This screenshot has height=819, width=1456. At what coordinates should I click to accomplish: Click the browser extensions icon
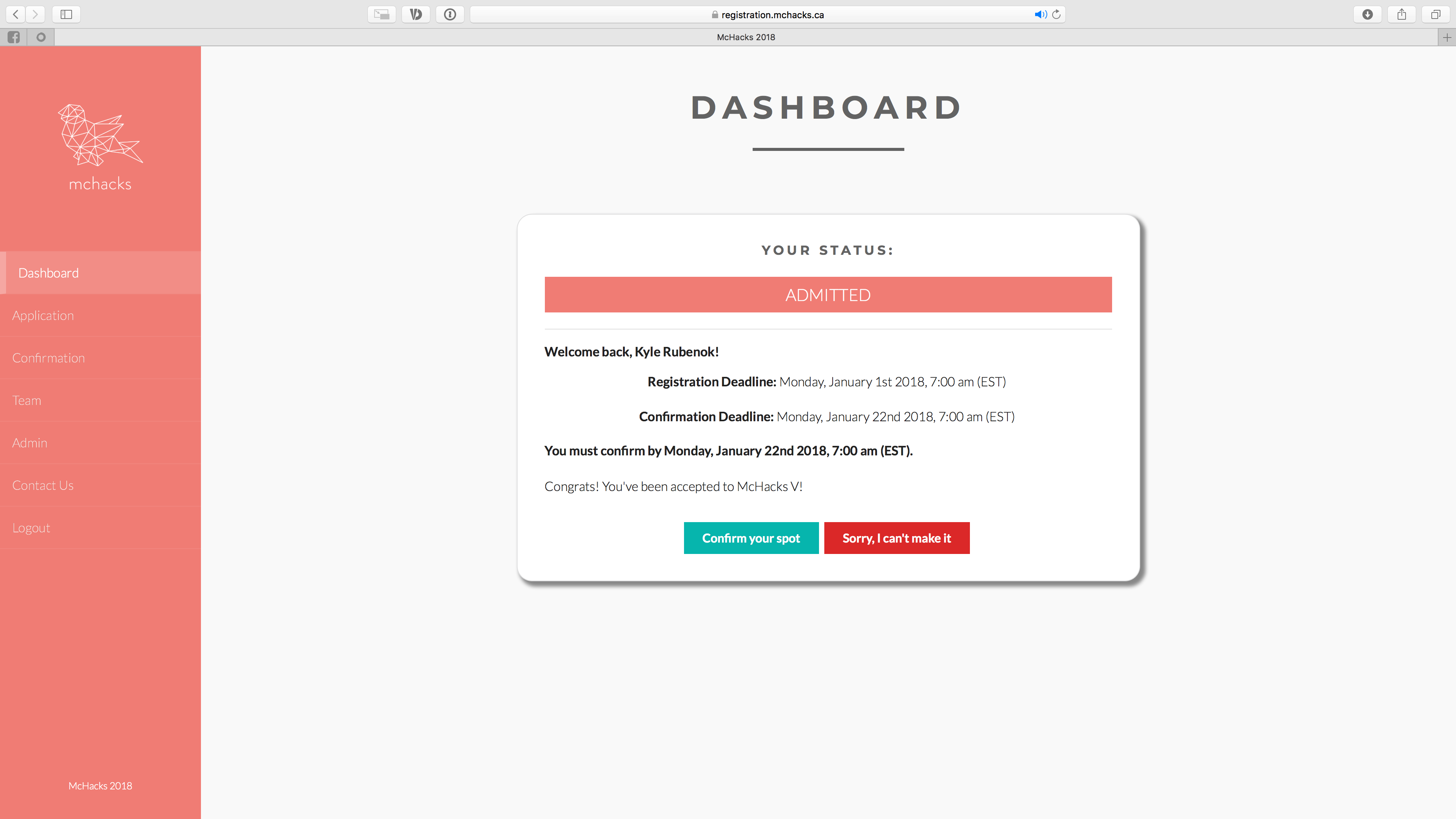click(451, 14)
